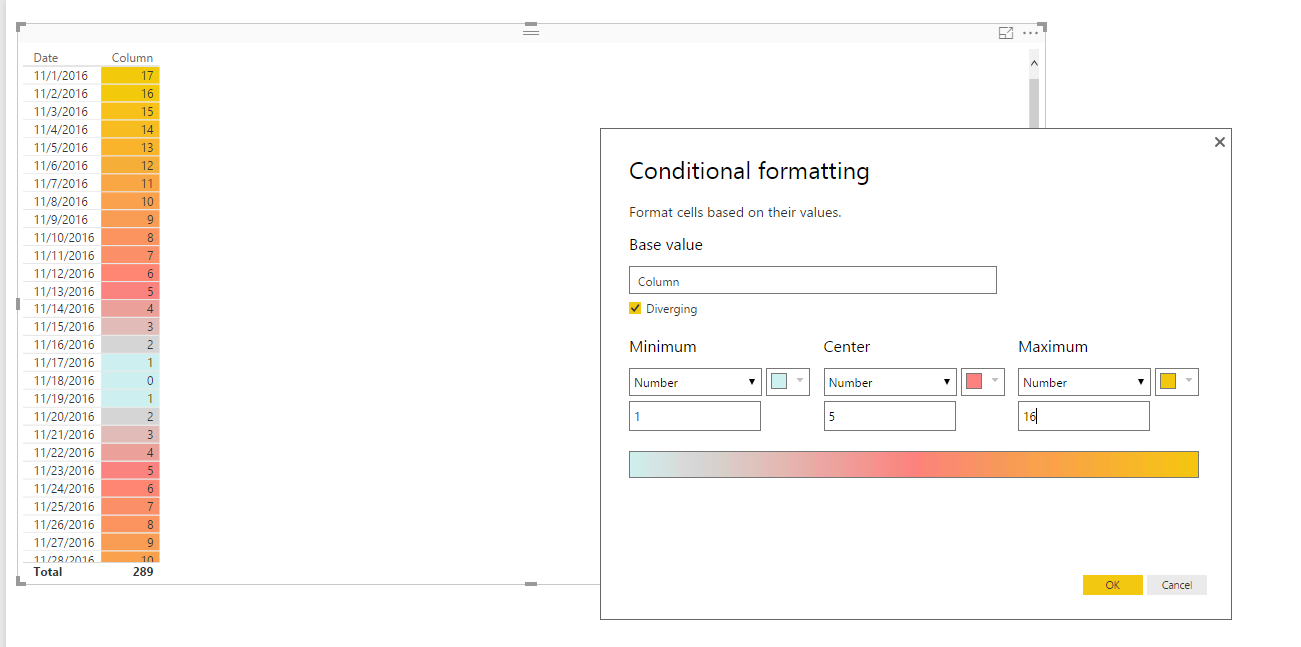Open the Maximum type Number dropdown
1301x647 pixels.
[1084, 382]
